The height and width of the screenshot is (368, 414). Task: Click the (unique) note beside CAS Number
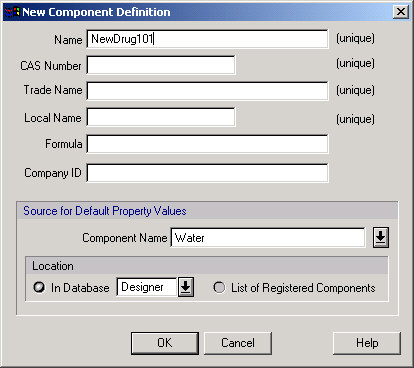coord(355,63)
